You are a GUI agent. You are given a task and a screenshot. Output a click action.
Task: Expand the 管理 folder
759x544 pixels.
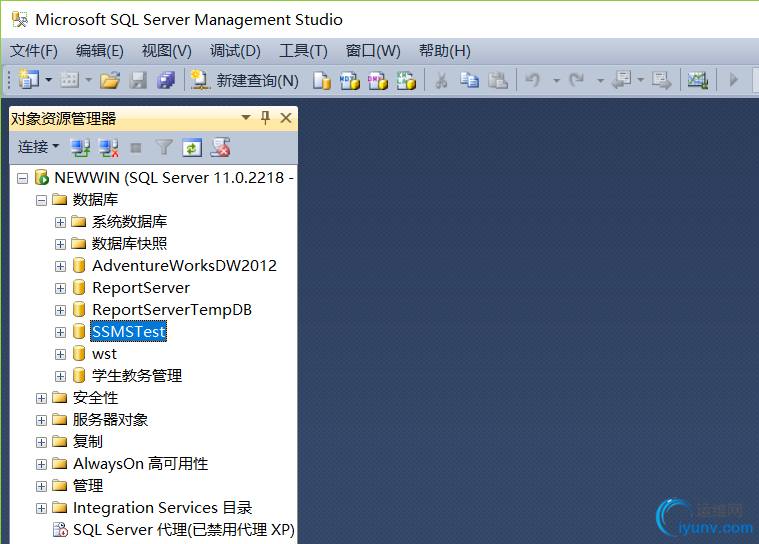(41, 486)
